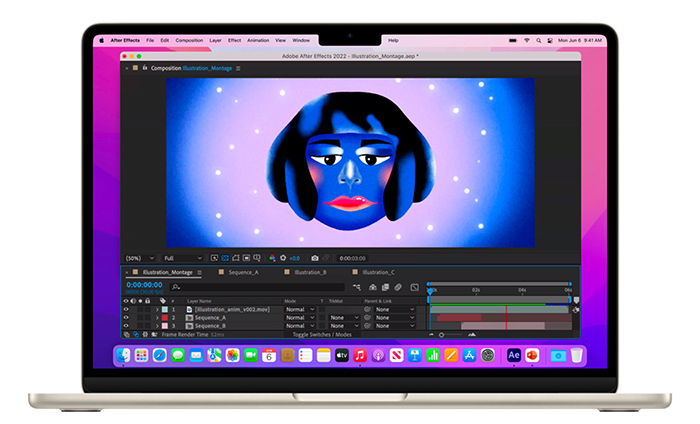Open the Effect menu

(x=234, y=40)
